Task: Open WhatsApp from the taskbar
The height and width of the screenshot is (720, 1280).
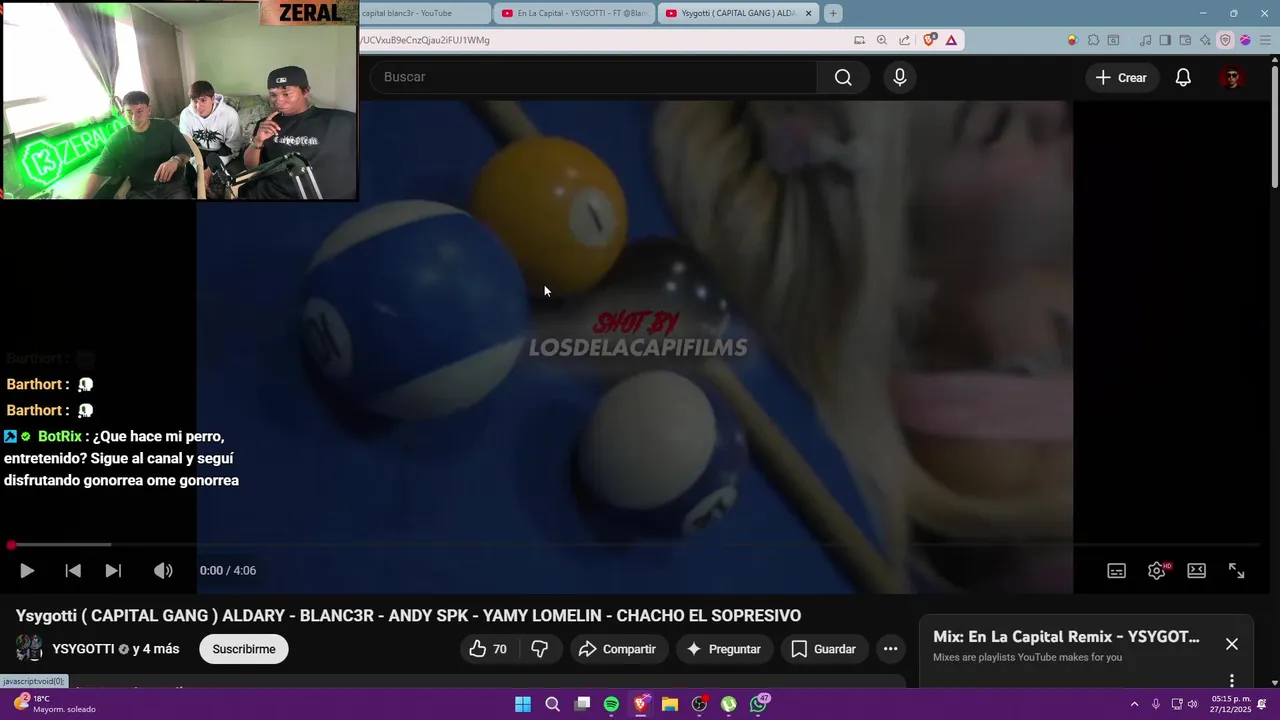Action: click(x=759, y=704)
